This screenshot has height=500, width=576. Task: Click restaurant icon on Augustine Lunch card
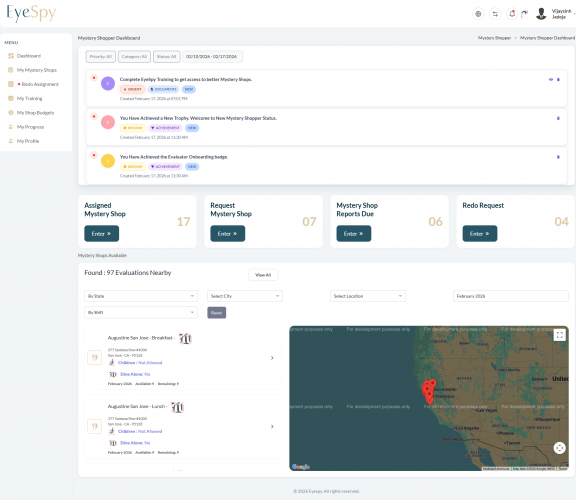tap(94, 426)
